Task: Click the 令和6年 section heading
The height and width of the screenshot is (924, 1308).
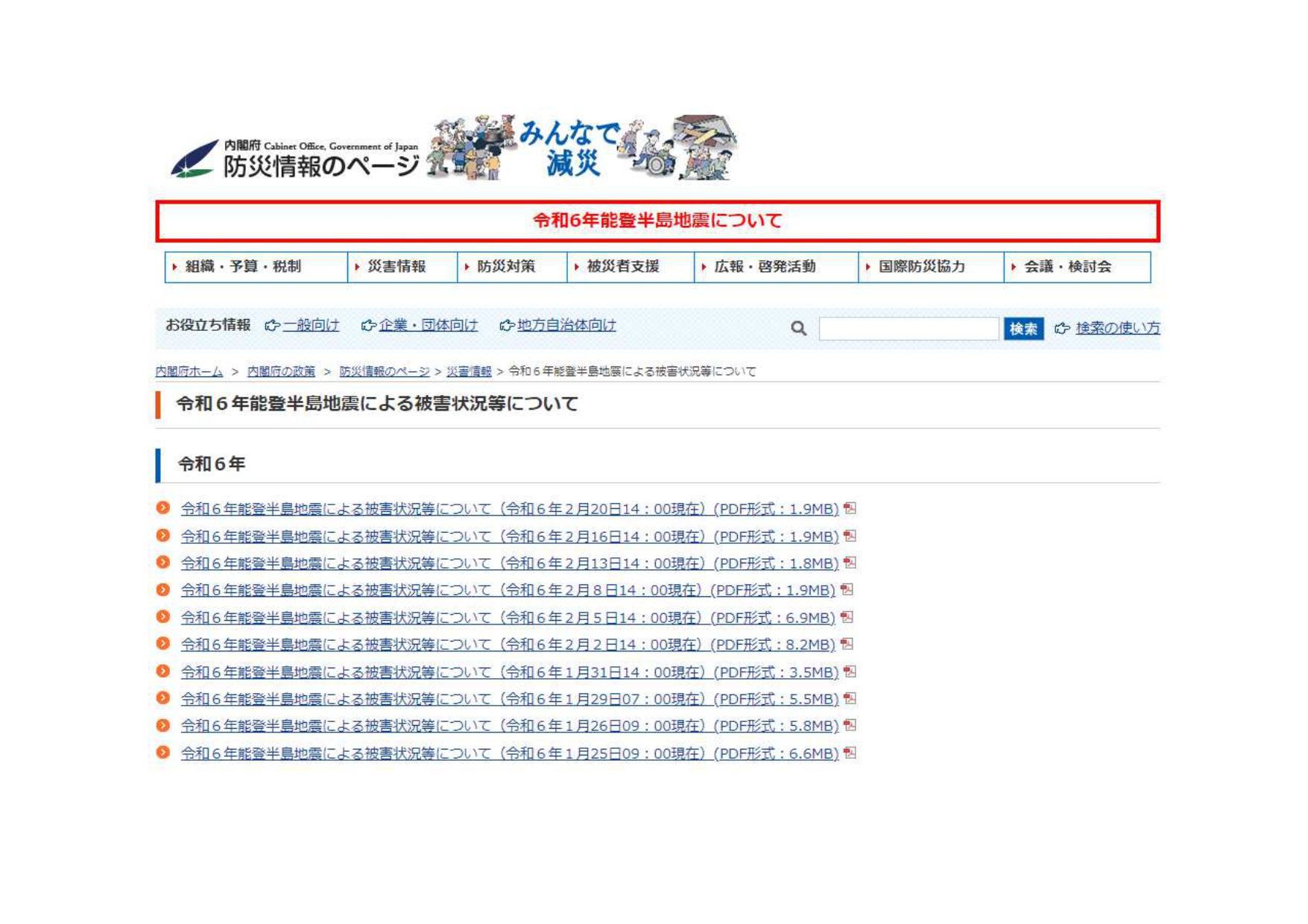Action: point(212,464)
